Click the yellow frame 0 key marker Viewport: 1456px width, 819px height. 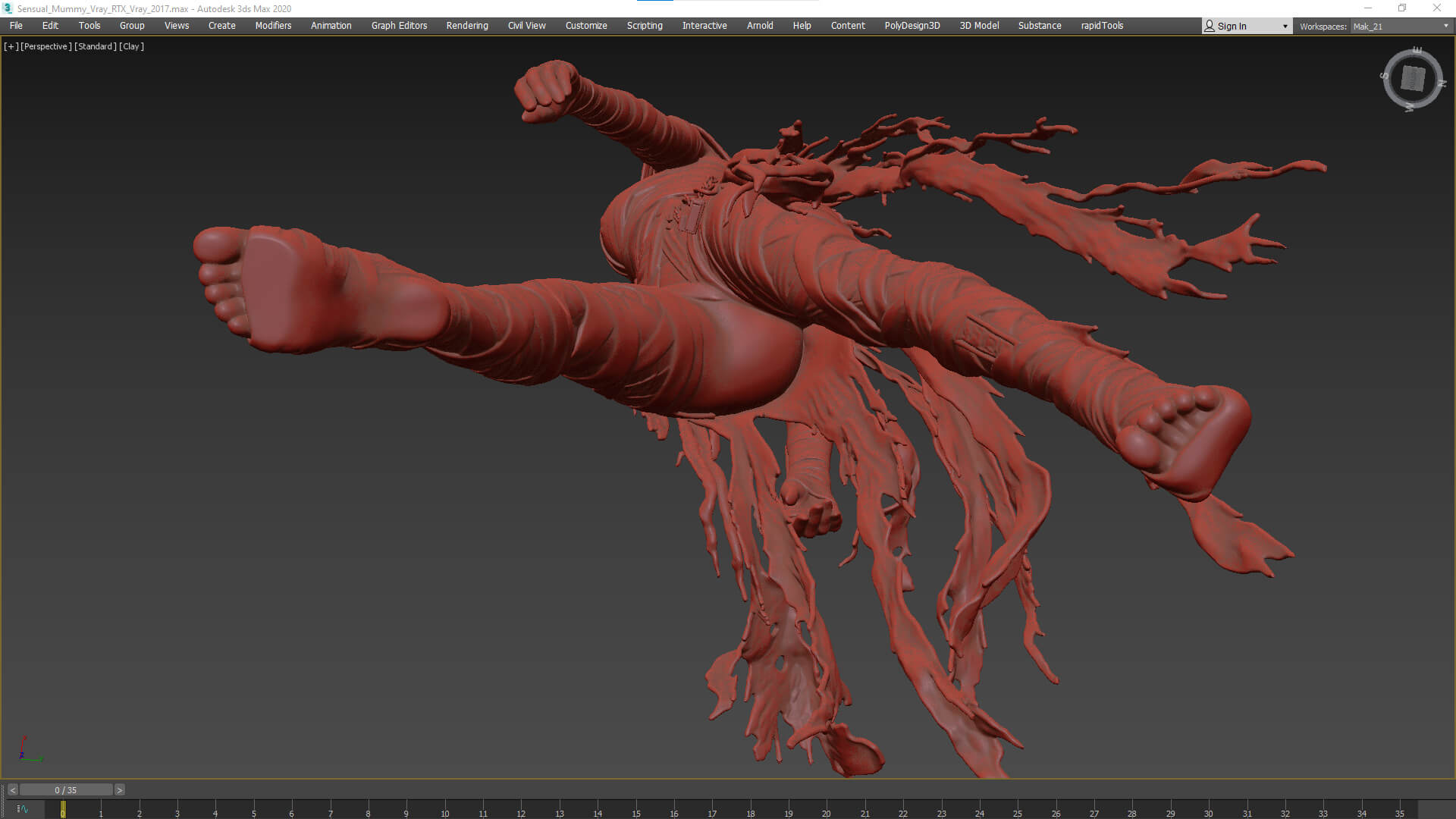point(63,809)
